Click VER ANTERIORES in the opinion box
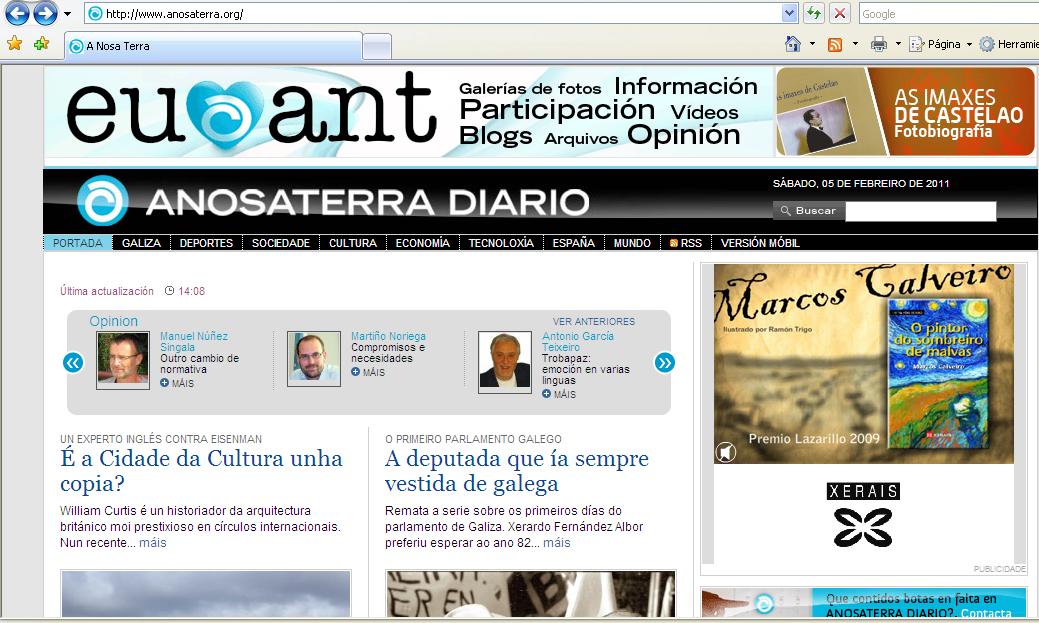The image size is (1039, 623). [x=594, y=321]
